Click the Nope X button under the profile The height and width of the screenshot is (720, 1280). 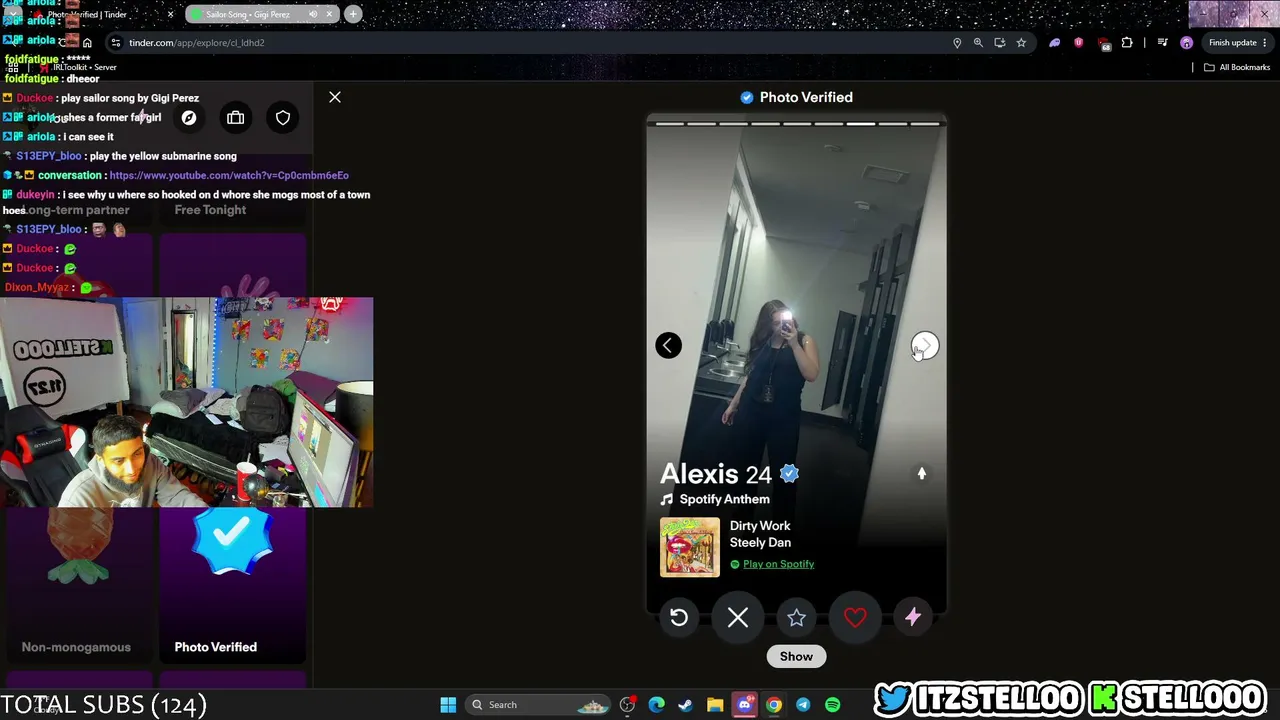click(x=738, y=618)
